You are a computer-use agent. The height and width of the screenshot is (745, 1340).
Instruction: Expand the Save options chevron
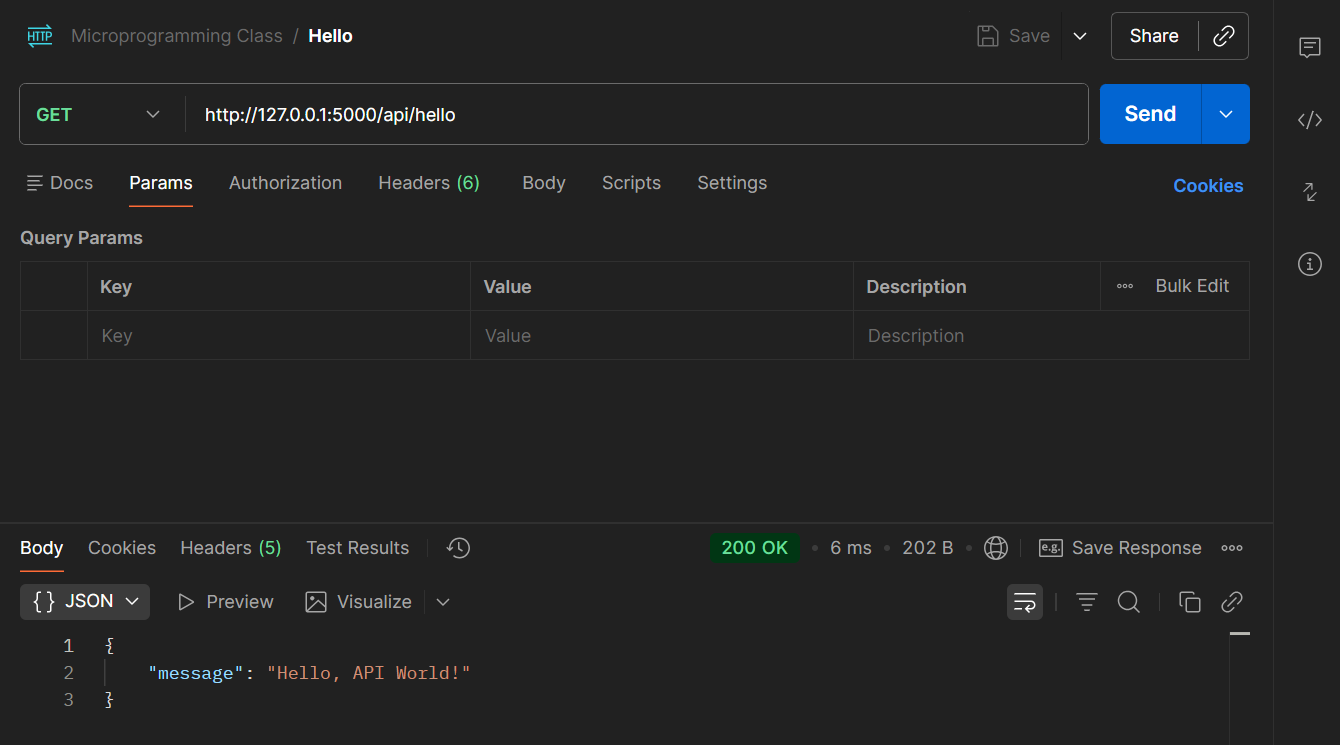(x=1080, y=36)
